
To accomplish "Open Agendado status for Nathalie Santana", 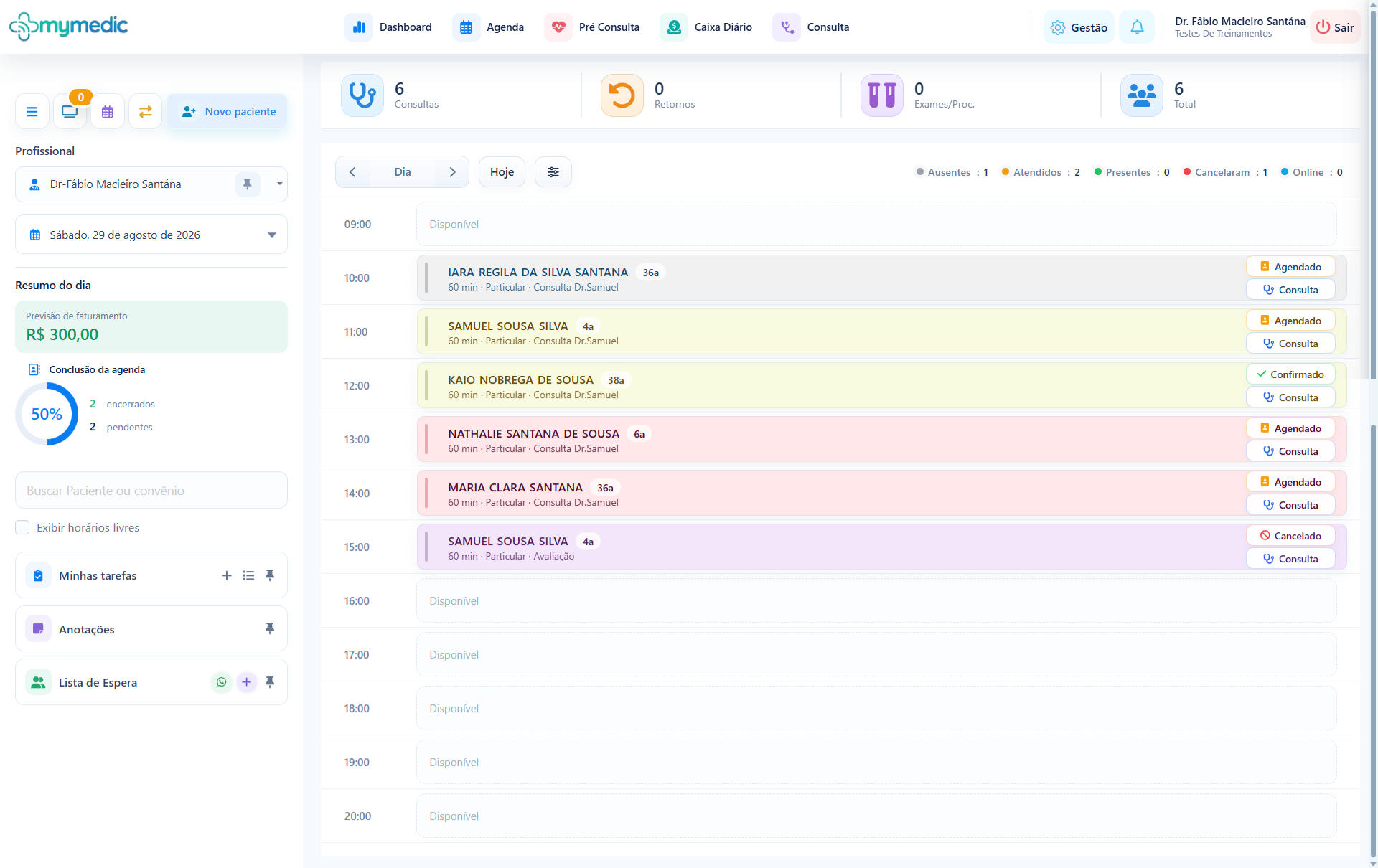I will [1290, 428].
